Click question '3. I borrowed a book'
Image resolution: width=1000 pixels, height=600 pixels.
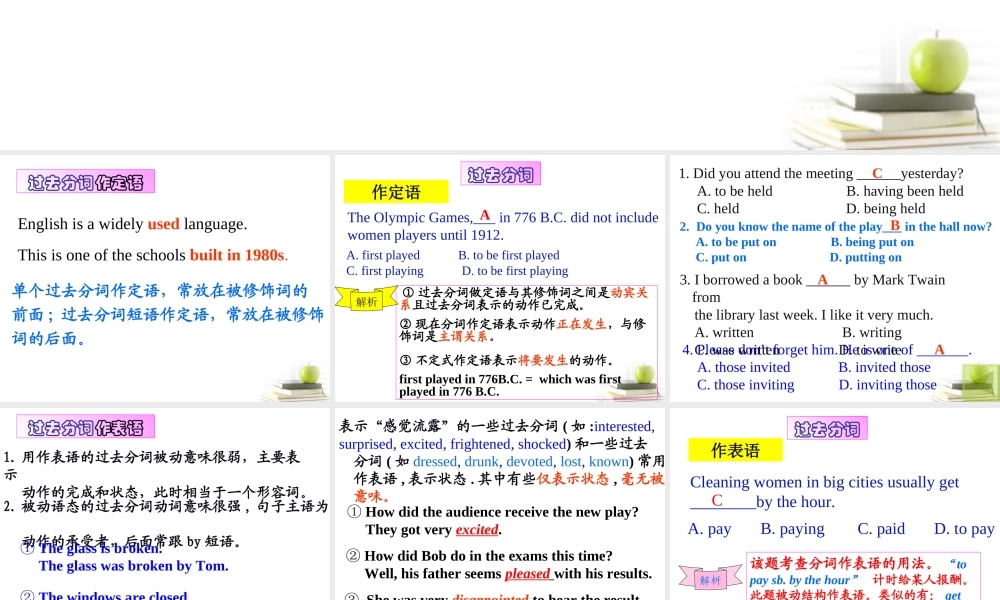click(x=812, y=280)
